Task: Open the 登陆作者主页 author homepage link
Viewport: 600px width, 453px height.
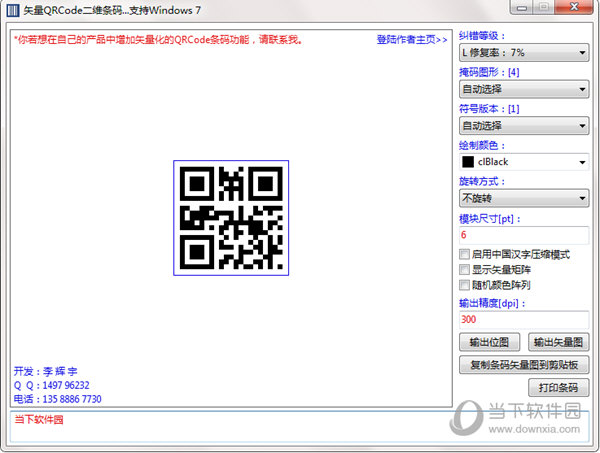Action: (x=412, y=39)
